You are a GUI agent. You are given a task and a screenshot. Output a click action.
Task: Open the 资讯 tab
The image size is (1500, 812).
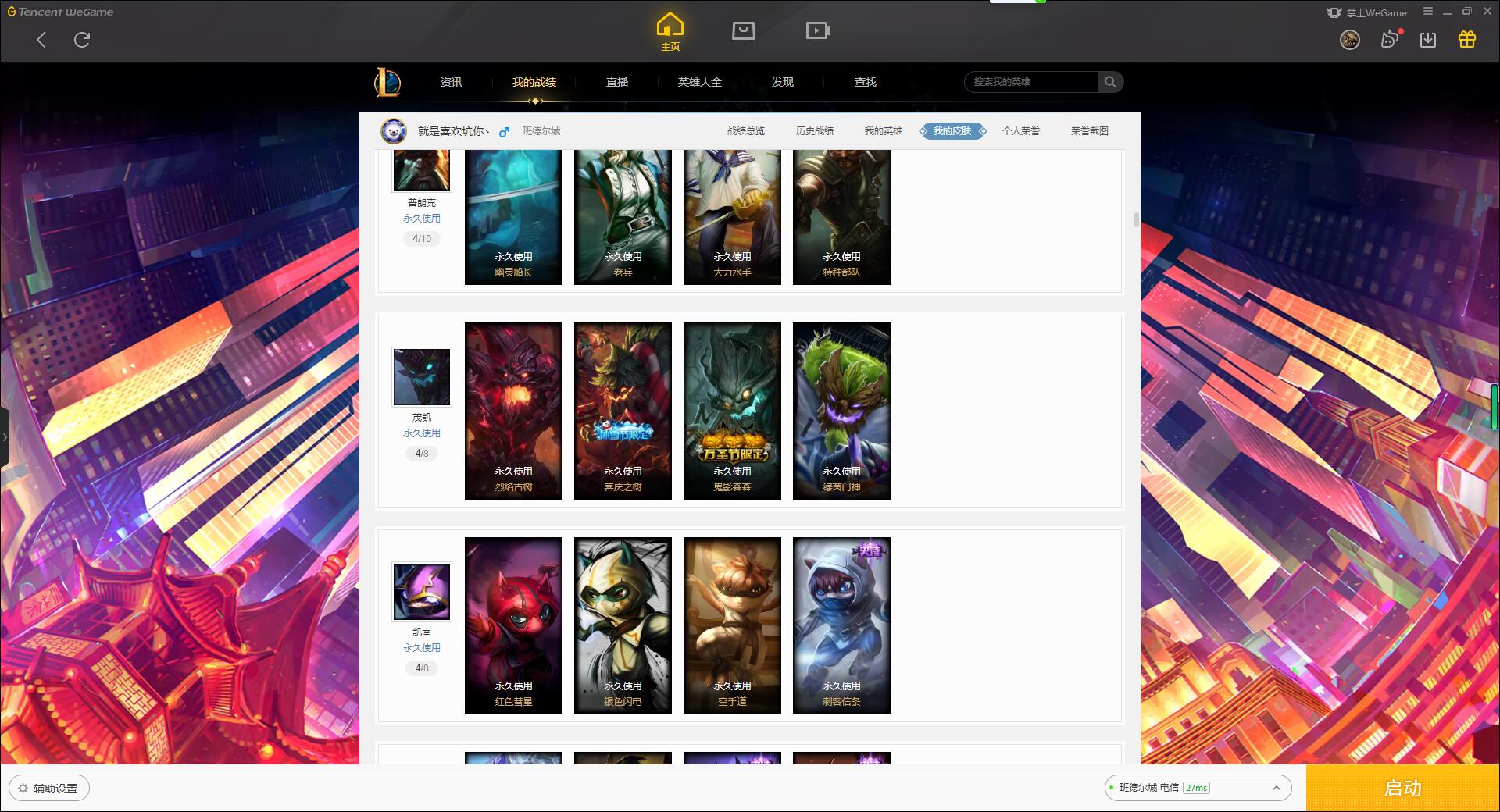(452, 82)
